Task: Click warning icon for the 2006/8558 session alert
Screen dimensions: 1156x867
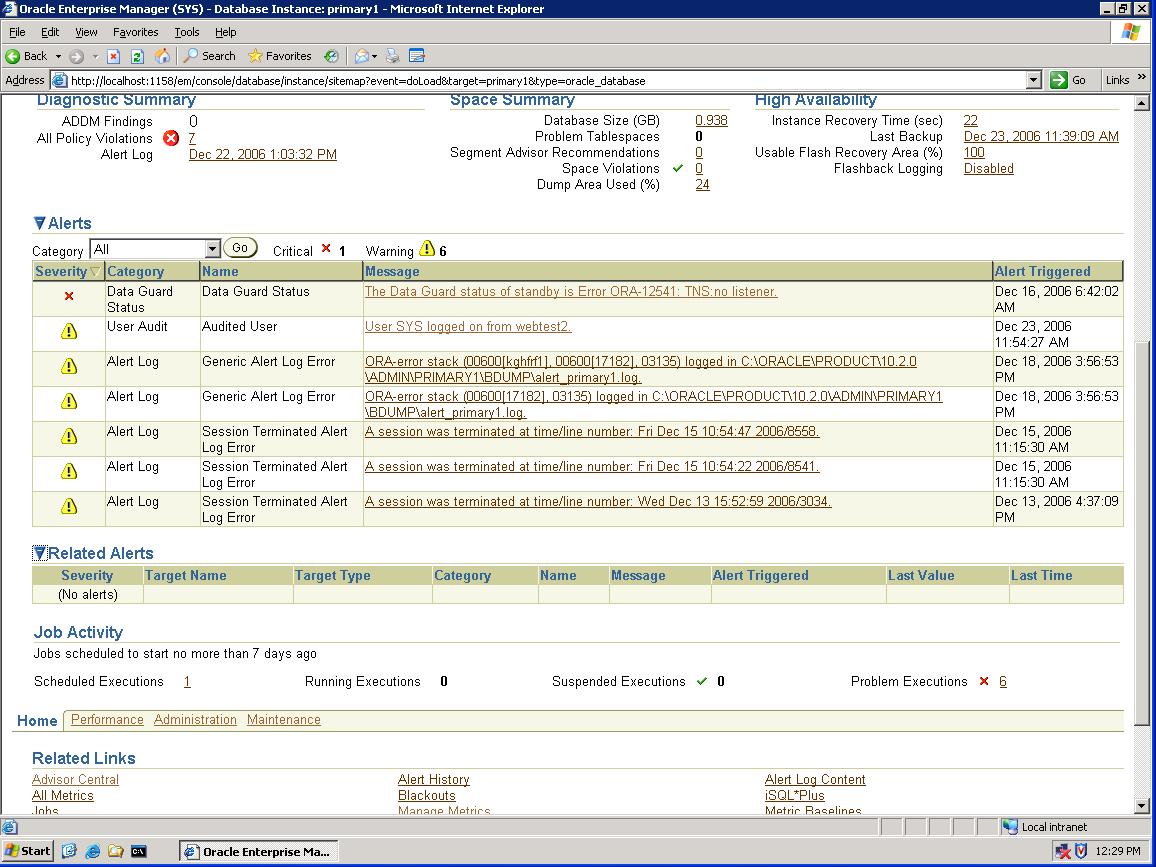Action: (x=69, y=436)
